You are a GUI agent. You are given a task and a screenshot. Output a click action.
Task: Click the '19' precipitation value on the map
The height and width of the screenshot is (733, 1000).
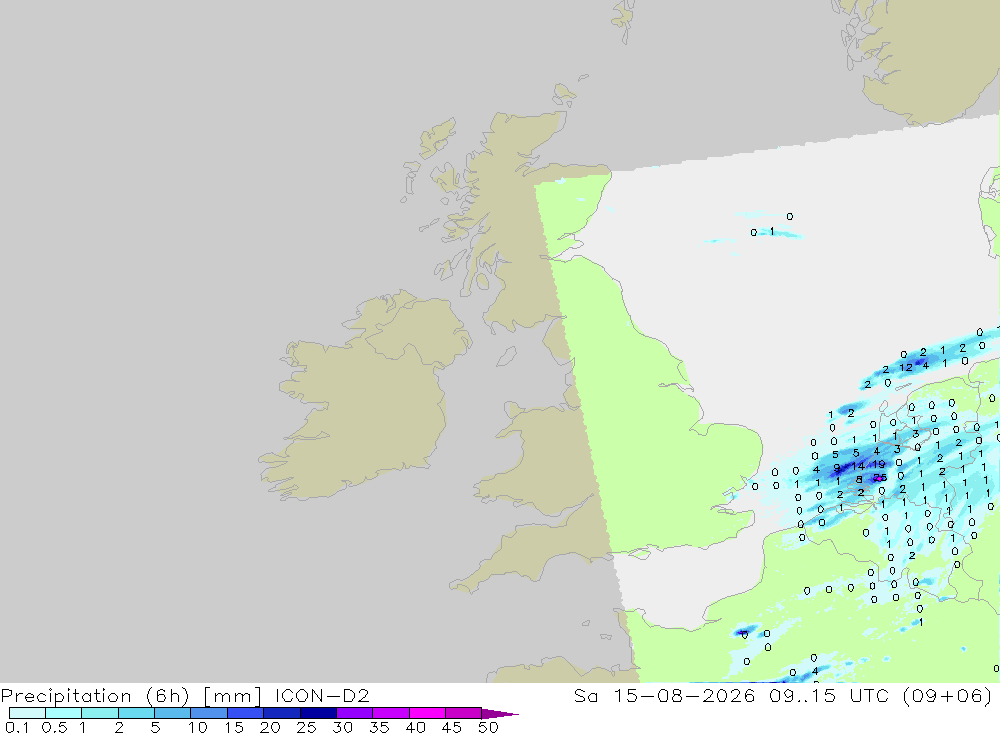pyautogui.click(x=879, y=464)
